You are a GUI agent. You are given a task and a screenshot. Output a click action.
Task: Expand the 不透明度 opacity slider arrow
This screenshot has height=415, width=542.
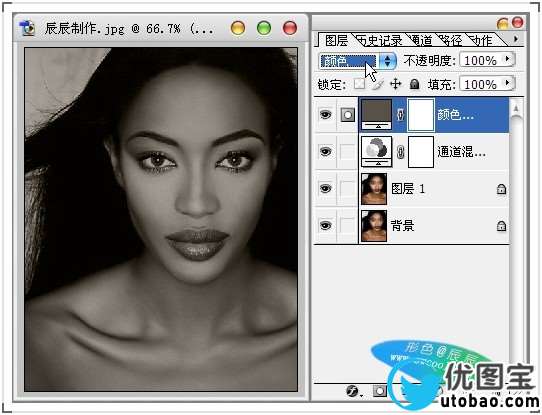(x=507, y=59)
